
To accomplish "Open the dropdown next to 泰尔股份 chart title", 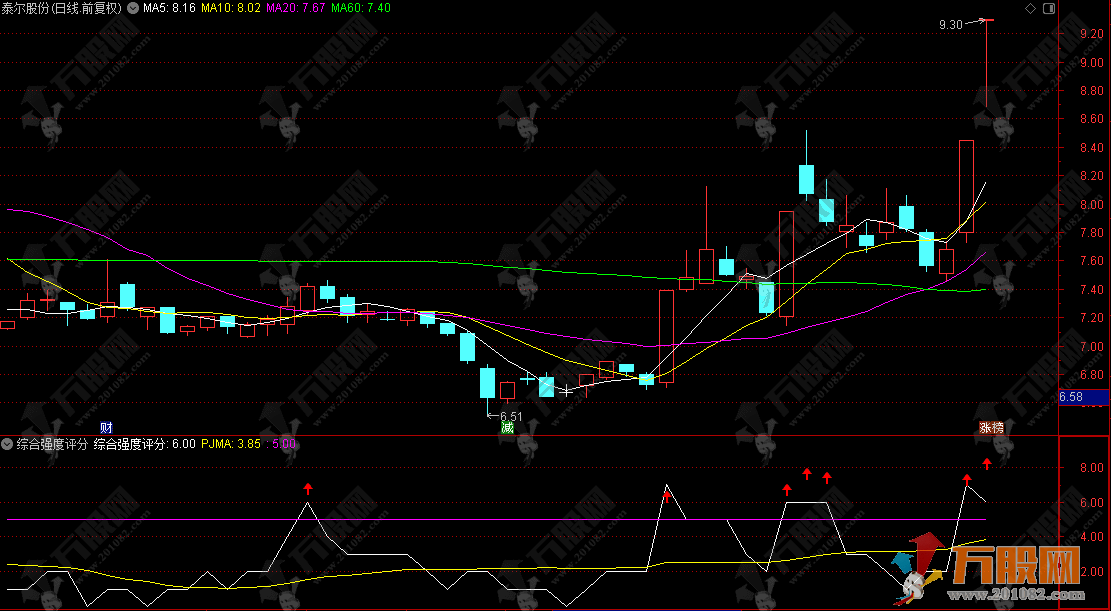I will point(132,9).
